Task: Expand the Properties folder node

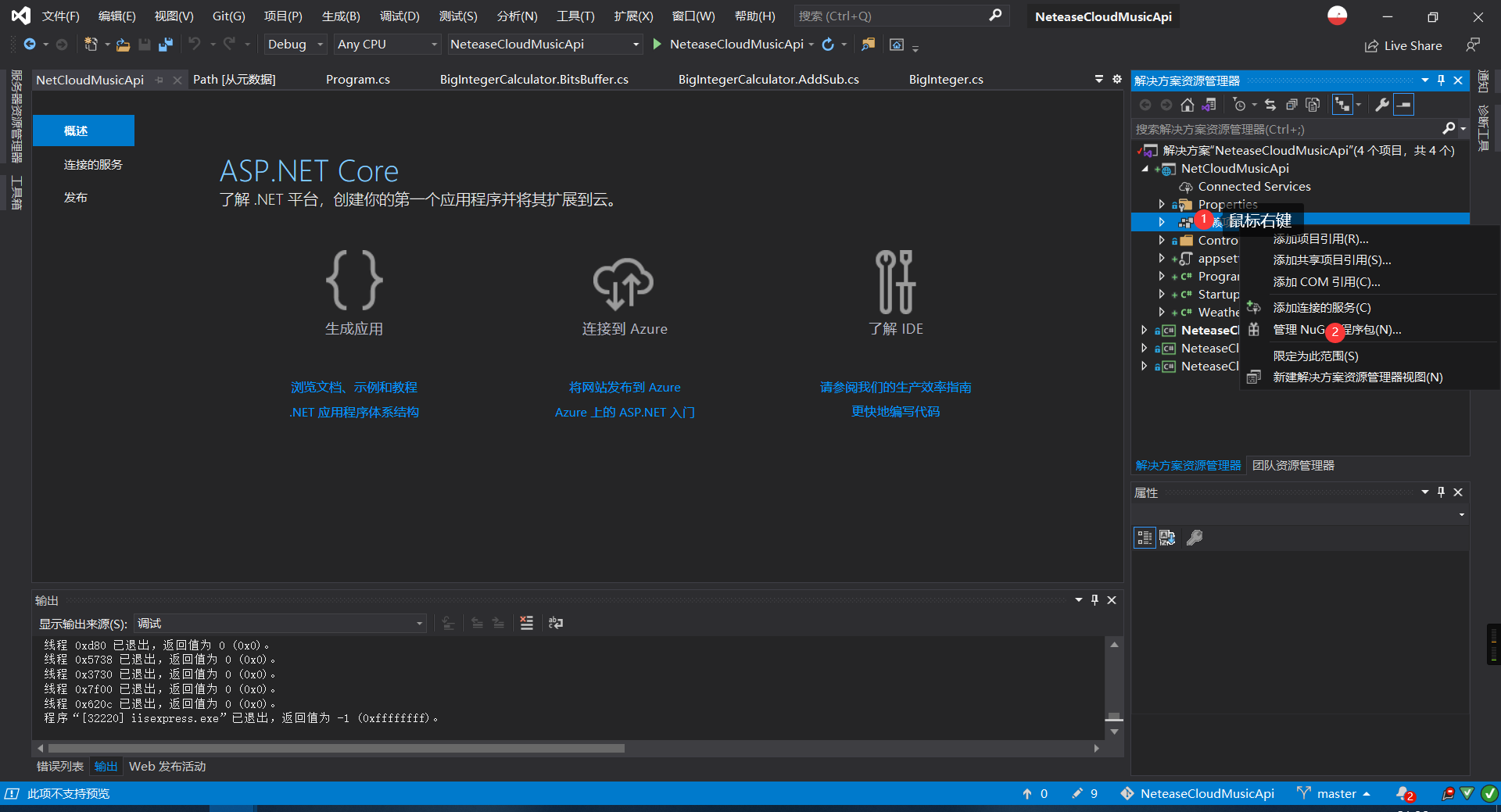Action: (x=1162, y=204)
